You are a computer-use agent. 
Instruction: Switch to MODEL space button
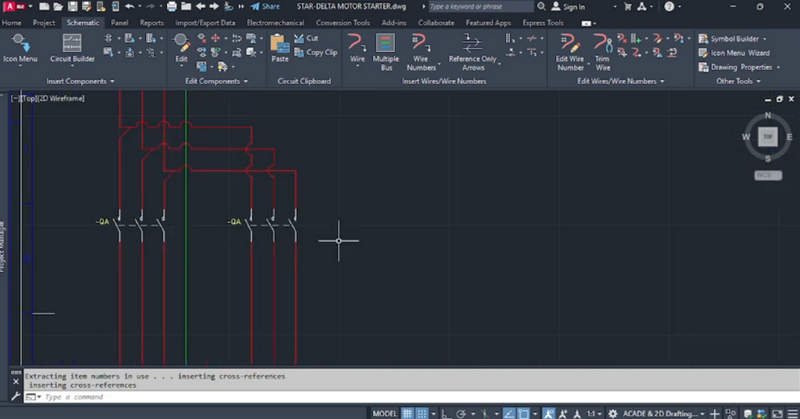(385, 413)
